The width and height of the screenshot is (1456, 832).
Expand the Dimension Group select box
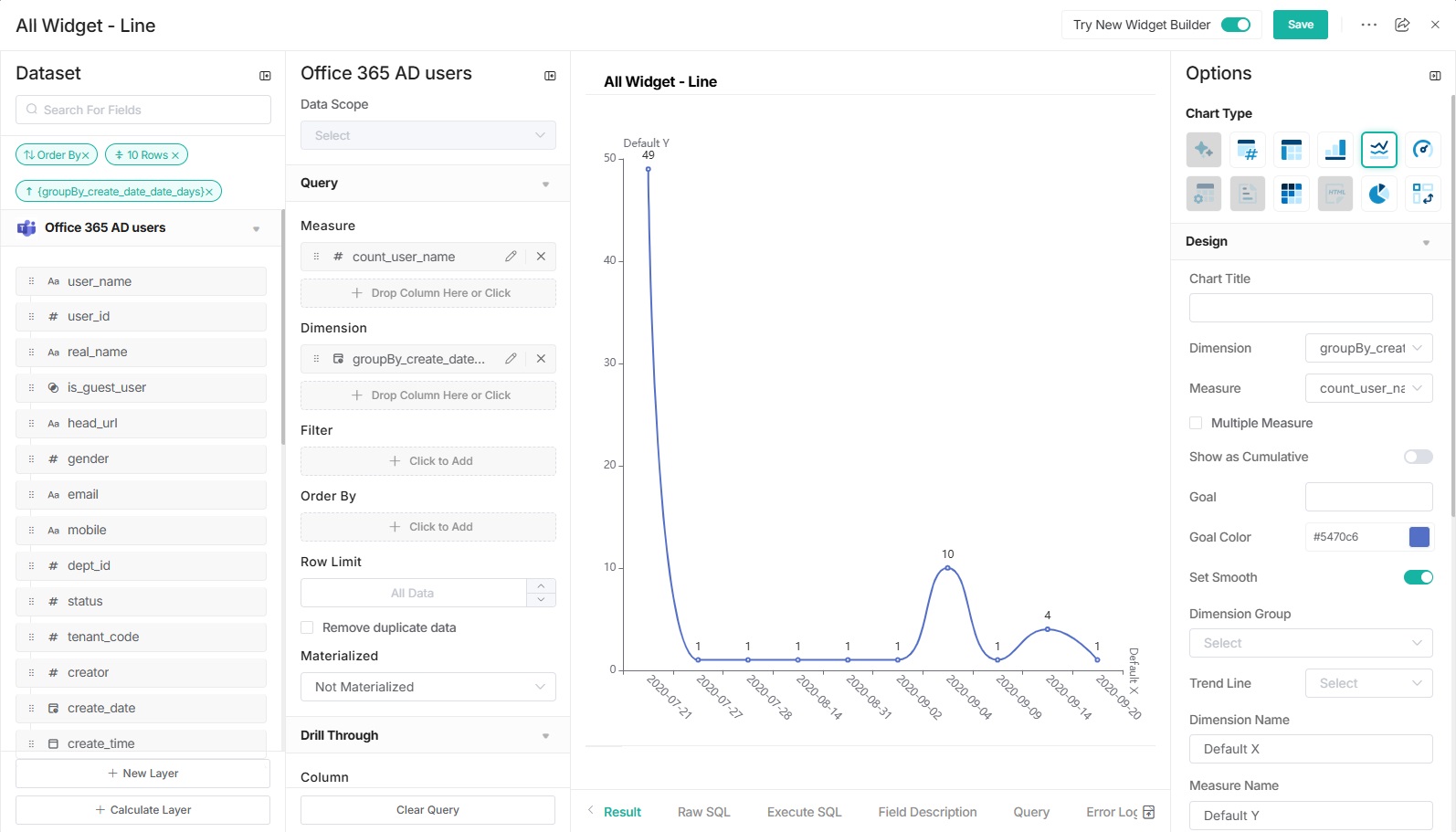pos(1310,643)
